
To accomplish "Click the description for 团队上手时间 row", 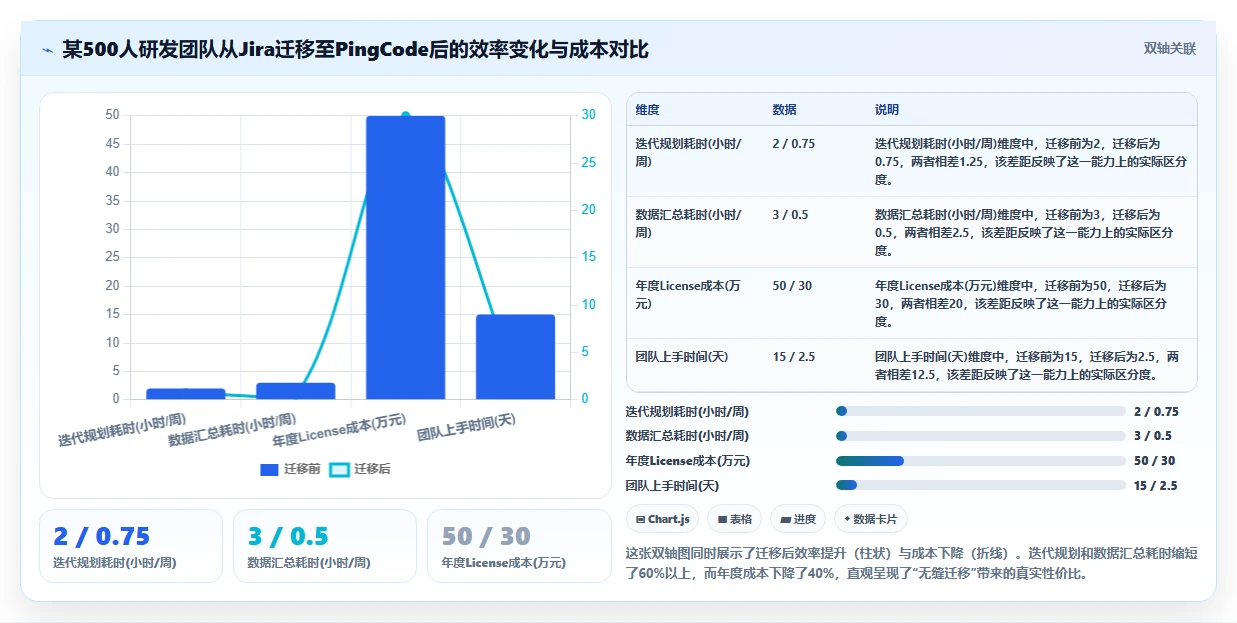I will 1027,365.
